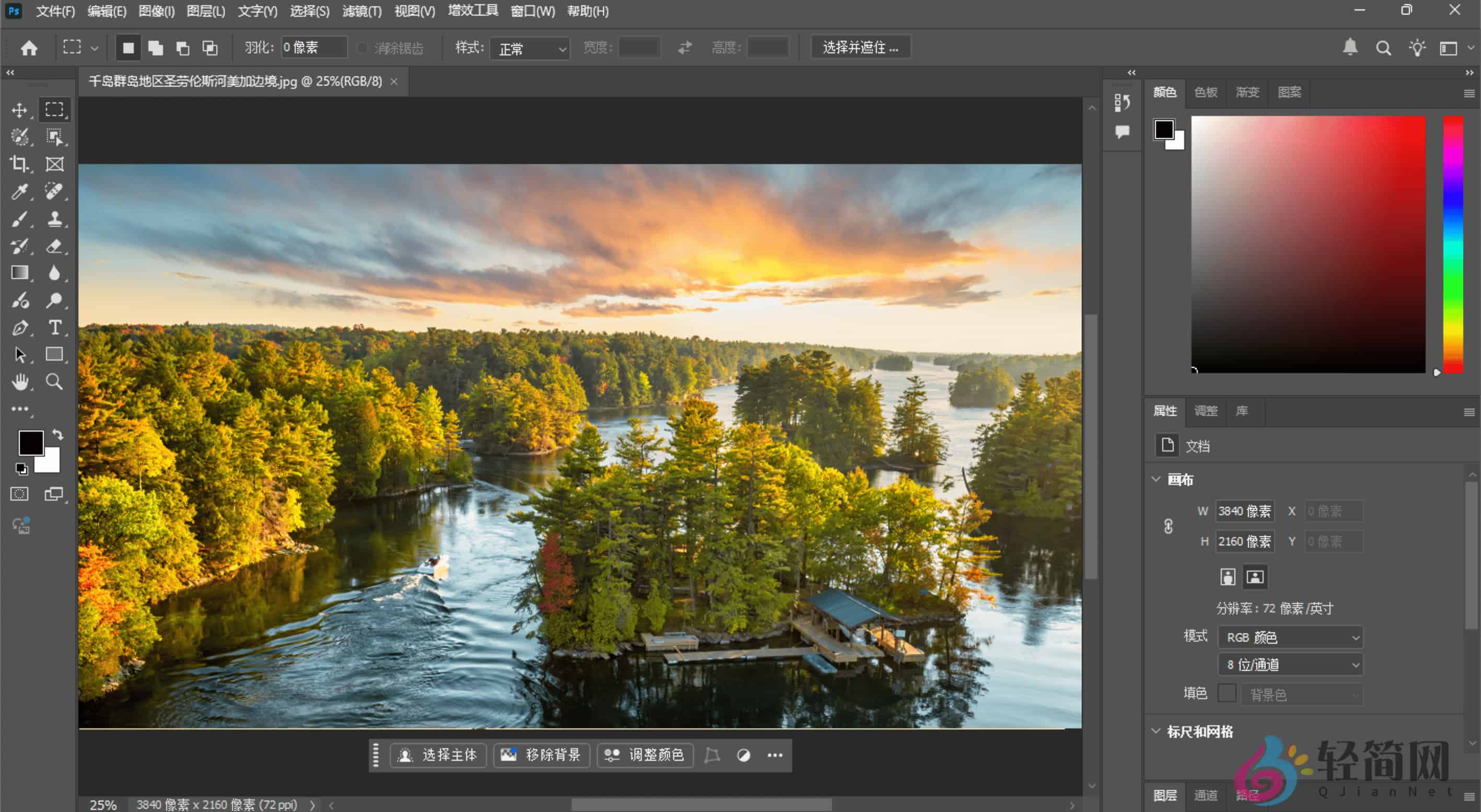The height and width of the screenshot is (812, 1481).
Task: Open the 滤镜 menu
Action: (362, 11)
